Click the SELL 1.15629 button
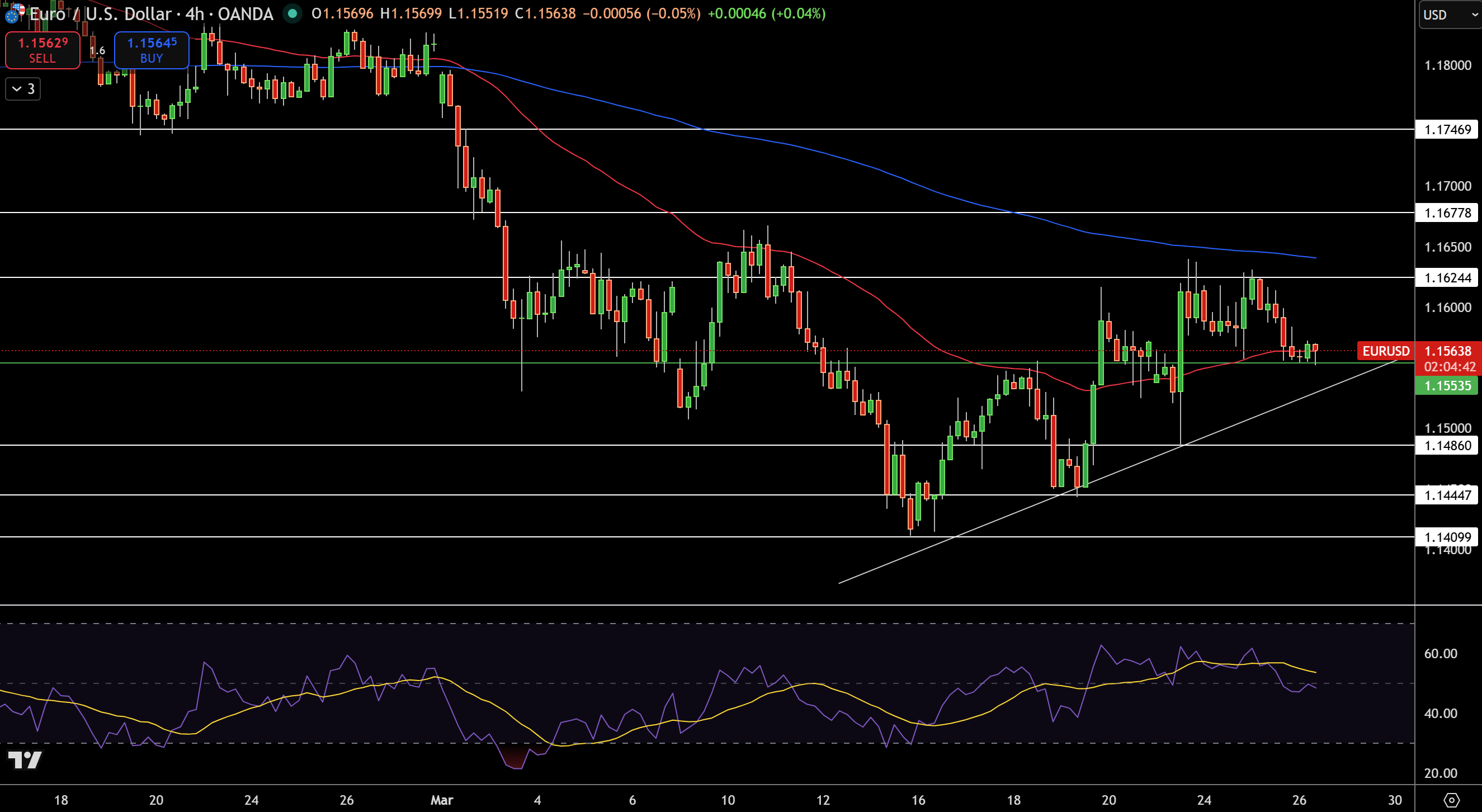 (x=43, y=50)
